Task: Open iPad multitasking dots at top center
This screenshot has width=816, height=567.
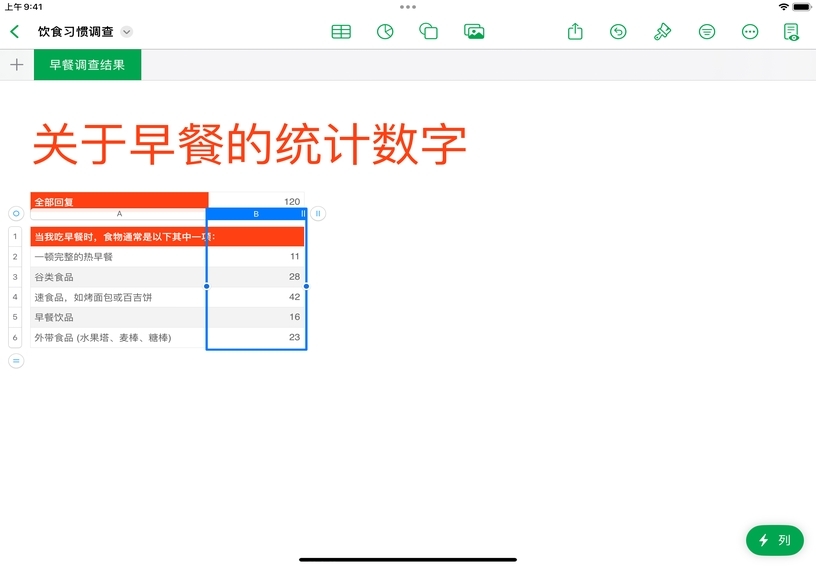Action: click(x=408, y=6)
